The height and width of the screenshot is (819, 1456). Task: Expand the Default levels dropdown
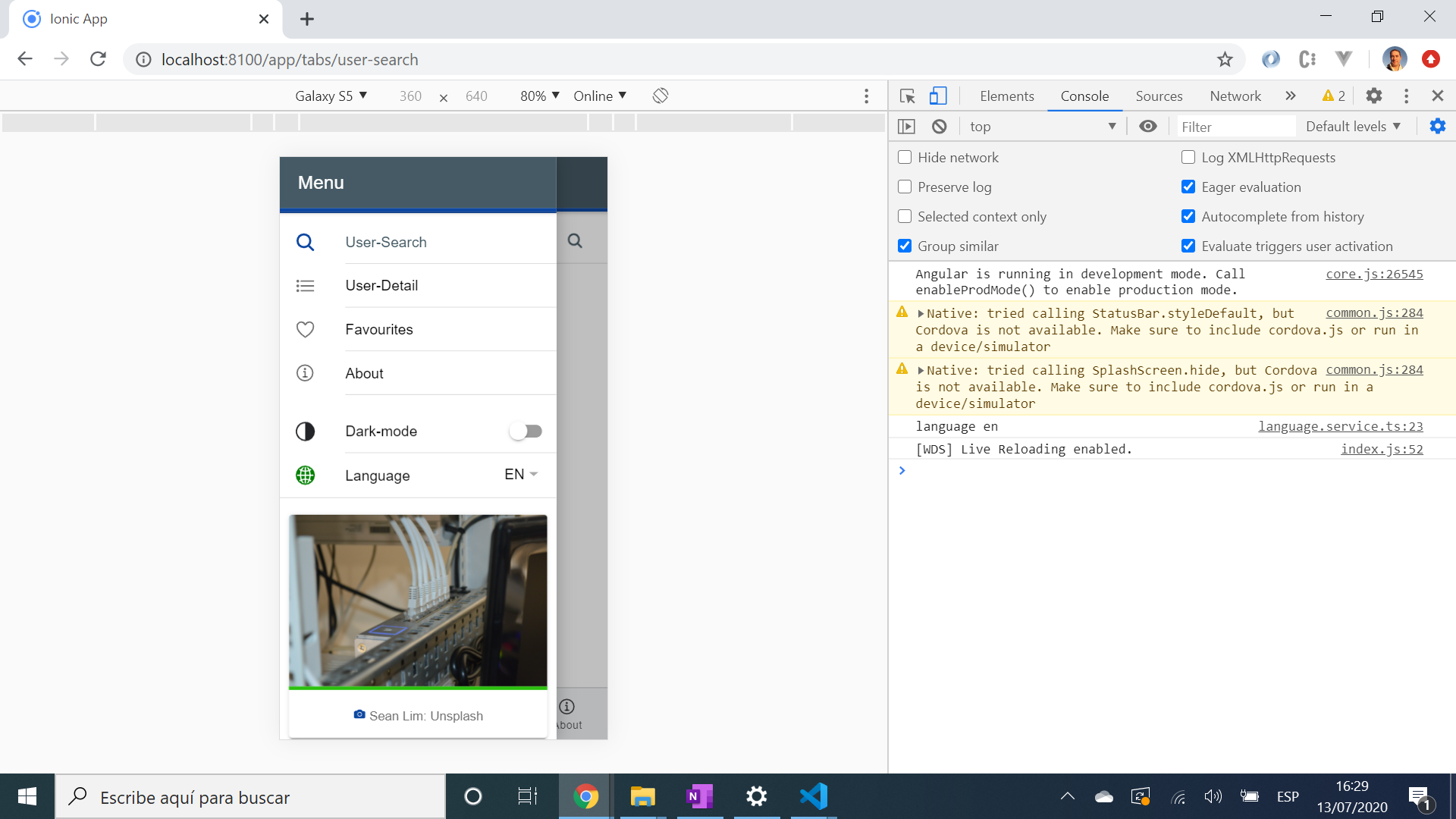click(x=1353, y=127)
